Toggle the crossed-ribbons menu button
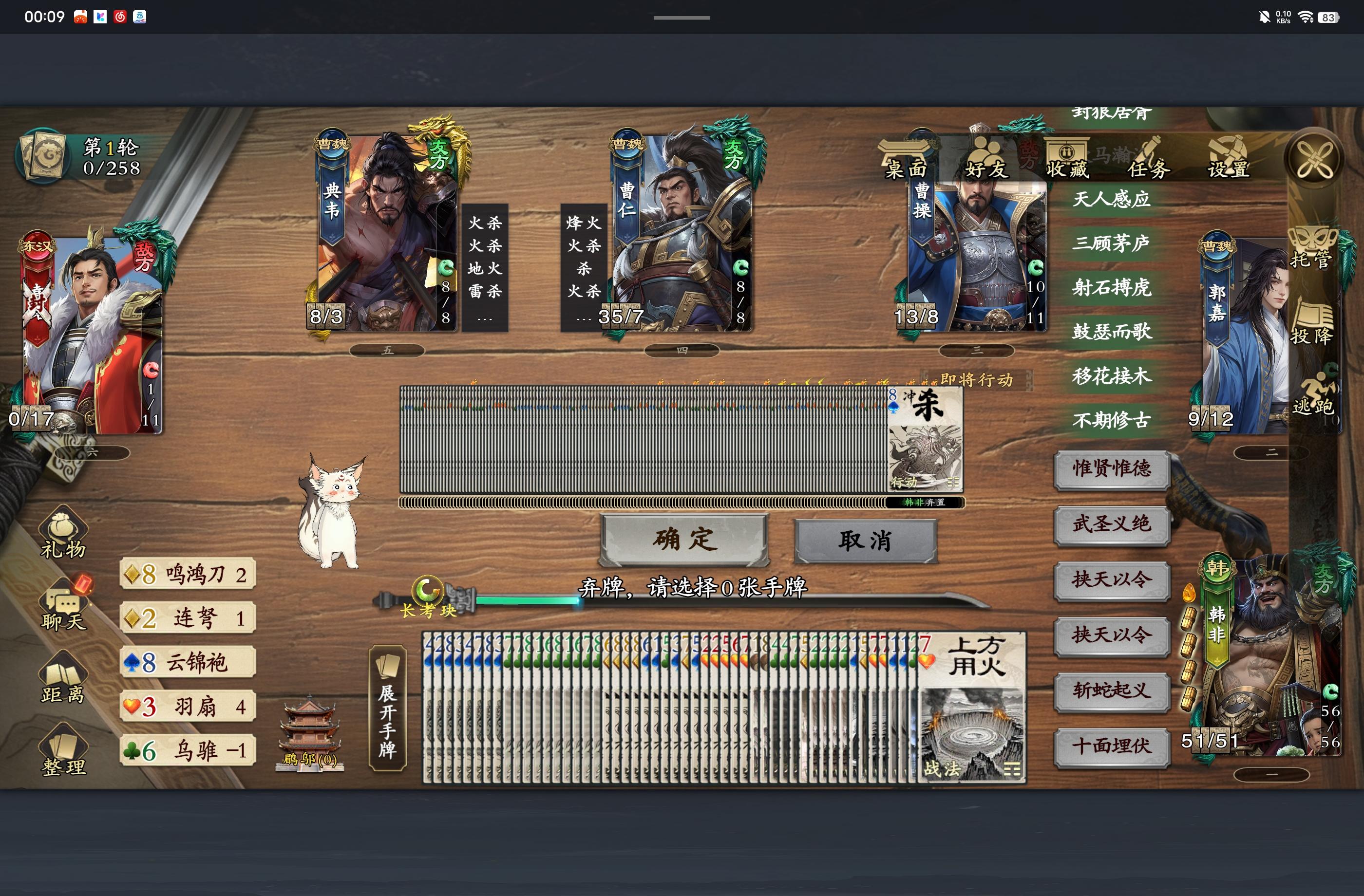The height and width of the screenshot is (896, 1364). pyautogui.click(x=1314, y=159)
